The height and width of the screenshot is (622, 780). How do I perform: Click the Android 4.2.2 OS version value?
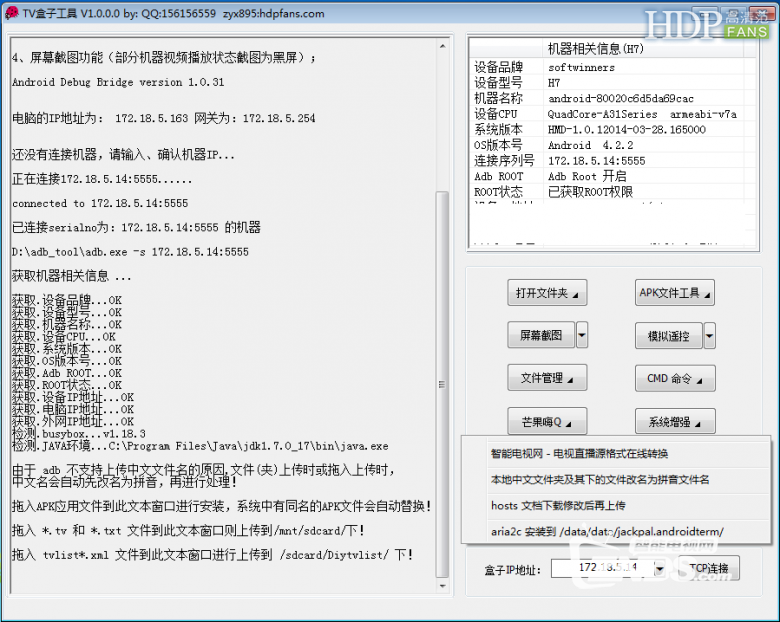tap(590, 145)
